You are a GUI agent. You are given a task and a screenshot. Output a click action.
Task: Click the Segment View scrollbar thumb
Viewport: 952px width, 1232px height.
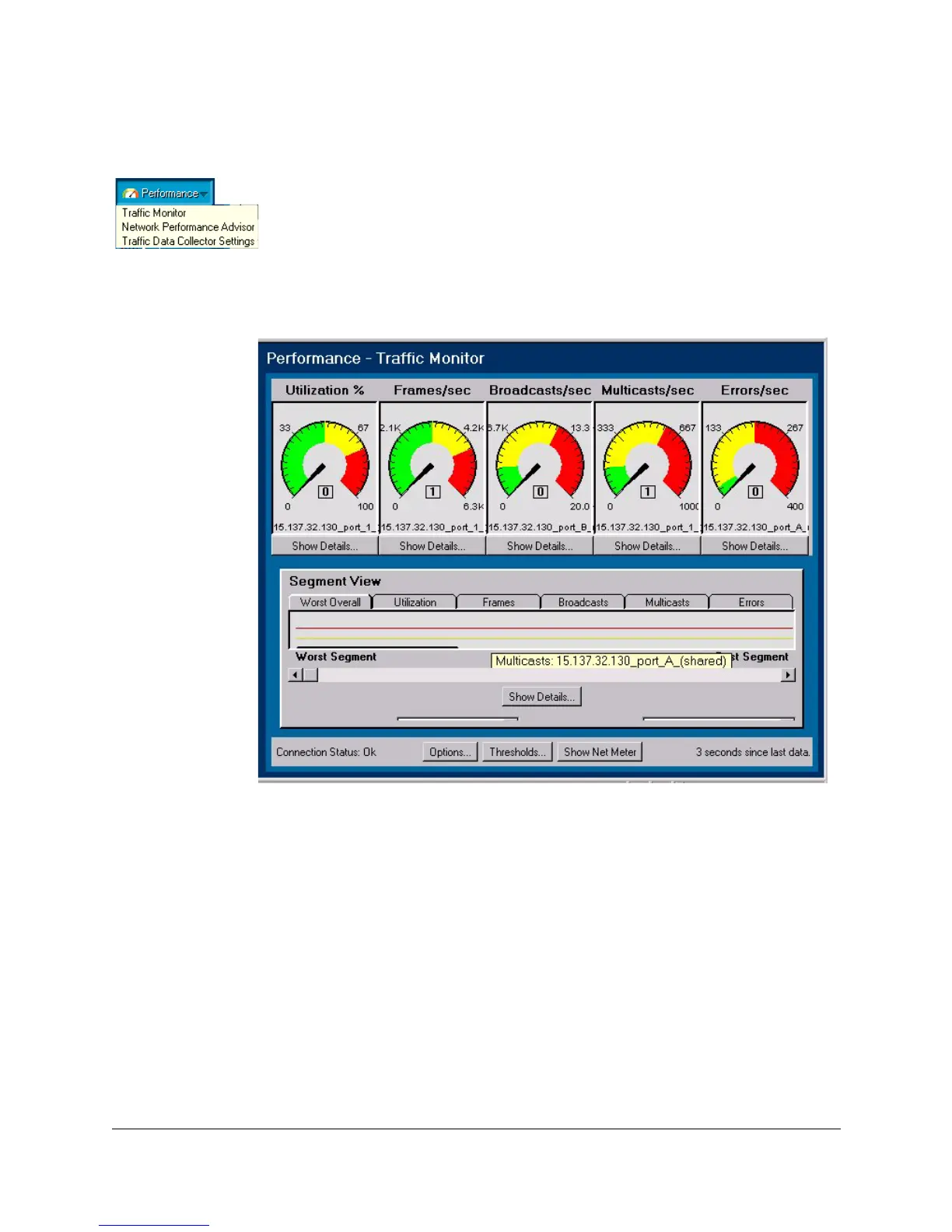pyautogui.click(x=310, y=674)
